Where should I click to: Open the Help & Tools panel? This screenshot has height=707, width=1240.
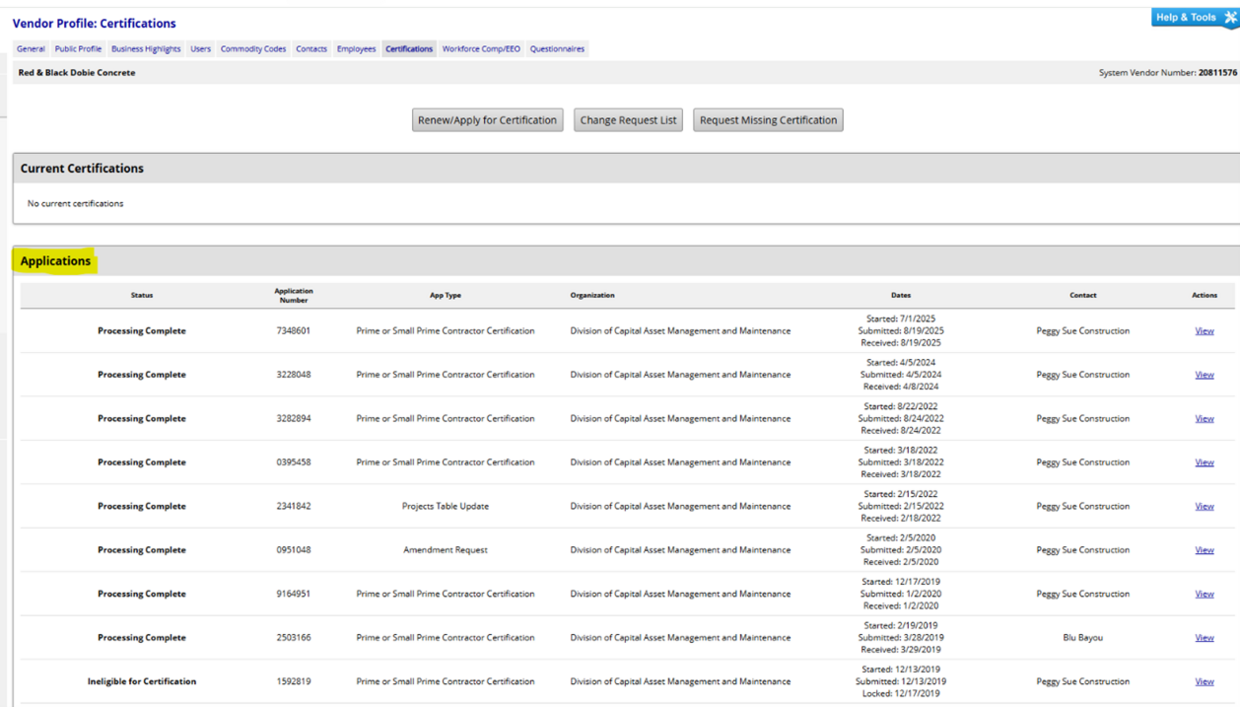tap(1195, 18)
